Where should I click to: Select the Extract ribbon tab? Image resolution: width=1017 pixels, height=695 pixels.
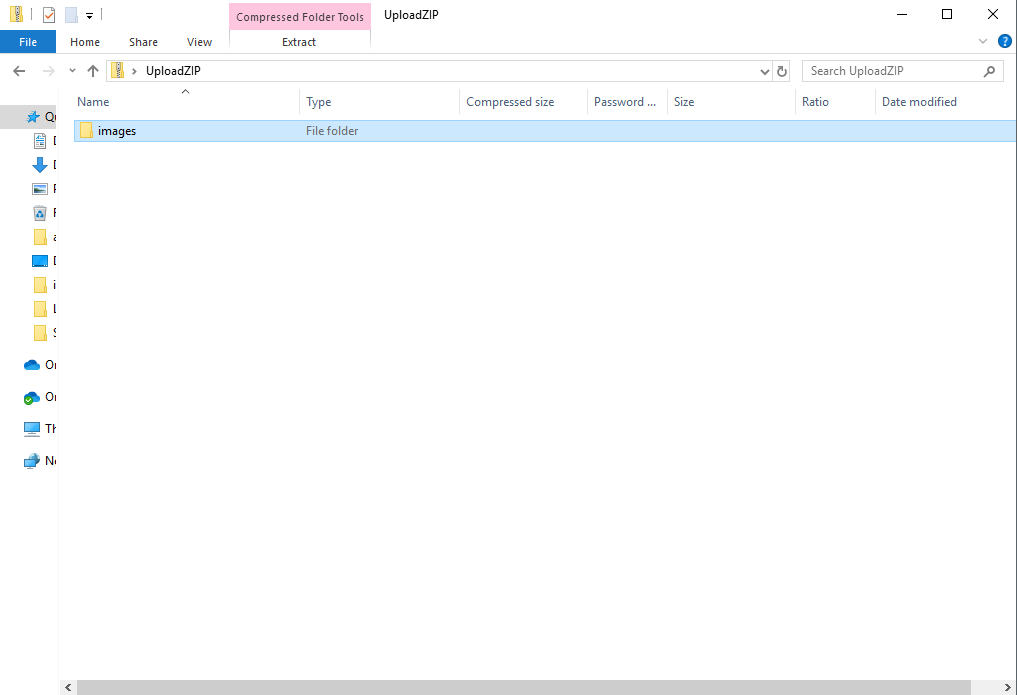(299, 42)
